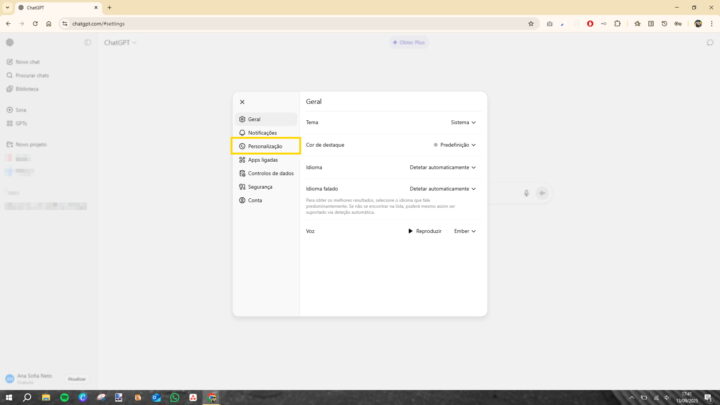This screenshot has width=720, height=405.
Task: Click the Segurança settings icon
Action: [x=242, y=187]
